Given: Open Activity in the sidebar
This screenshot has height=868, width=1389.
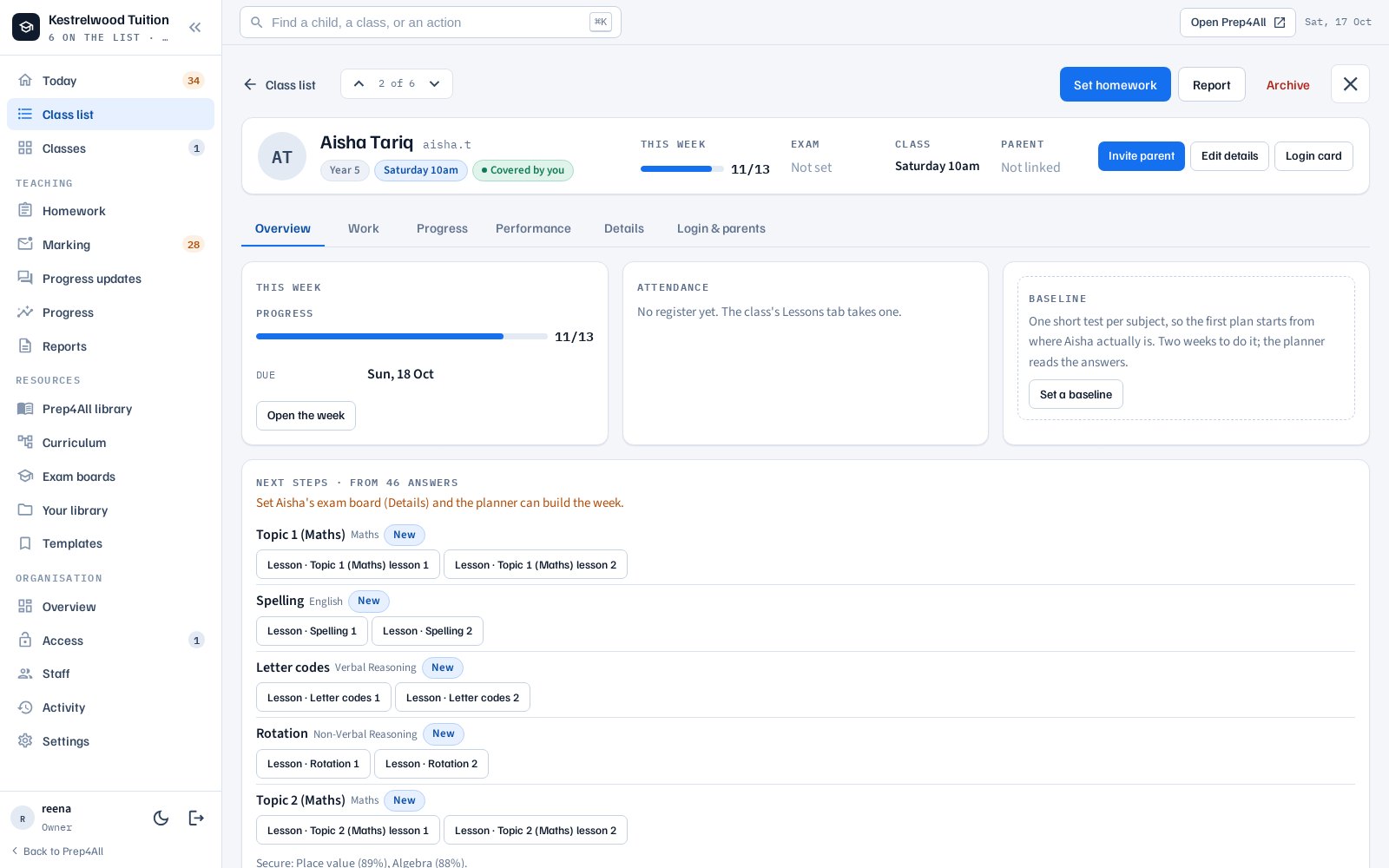Looking at the screenshot, I should 110,707.
